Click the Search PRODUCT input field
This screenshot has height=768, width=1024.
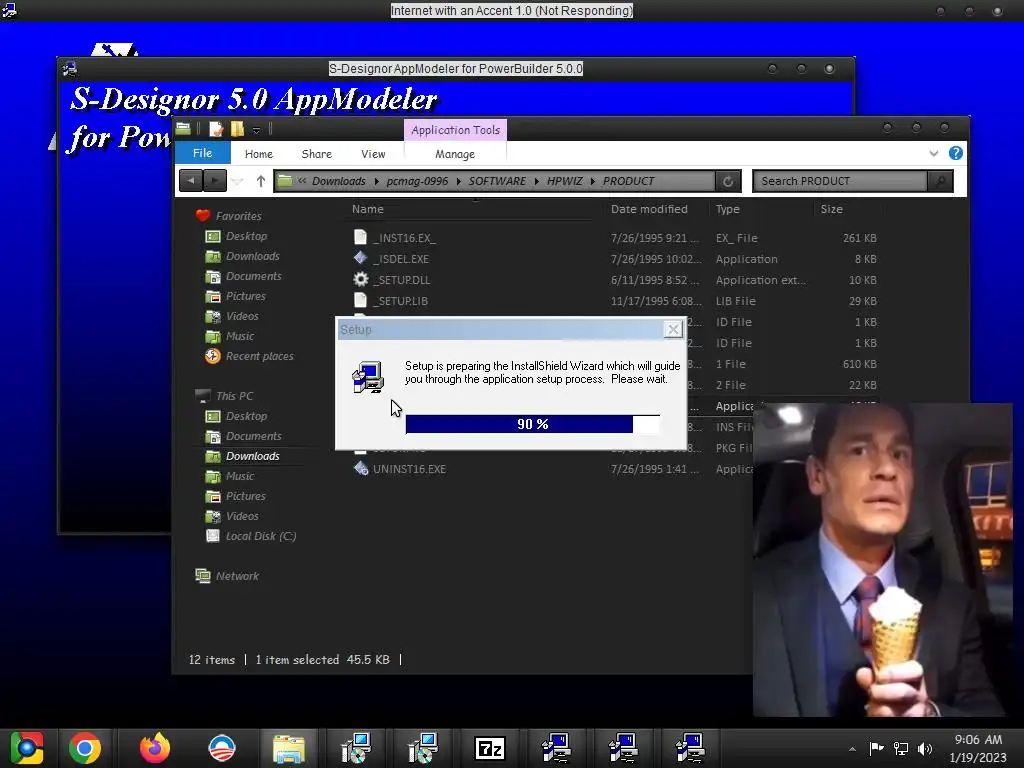coord(840,181)
